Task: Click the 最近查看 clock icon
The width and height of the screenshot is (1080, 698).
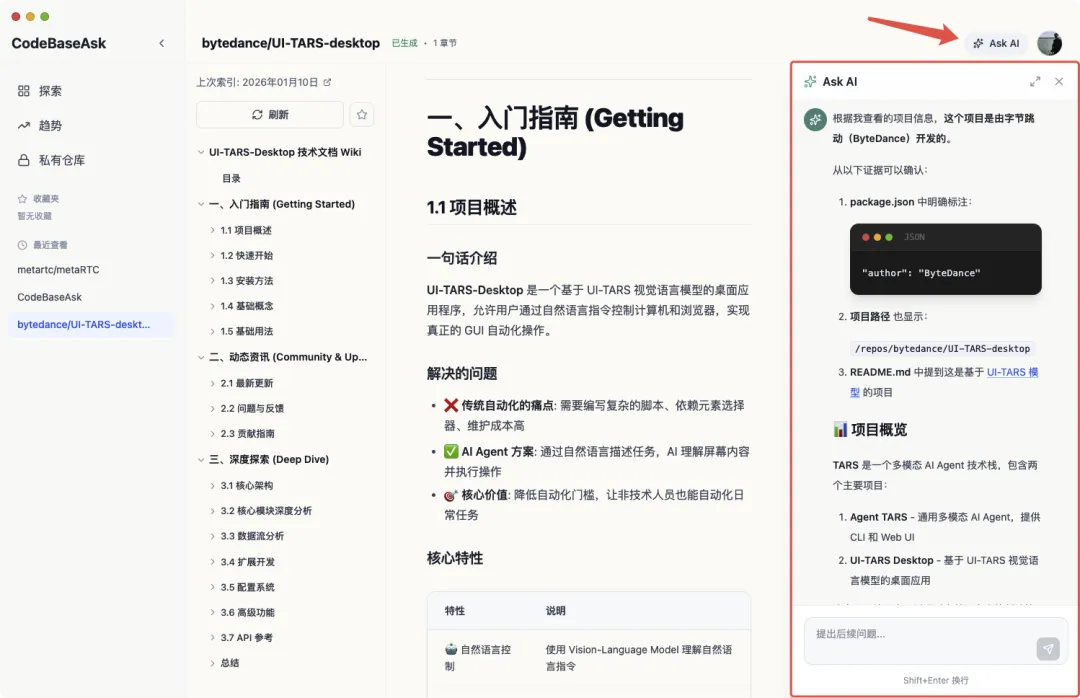Action: (x=22, y=245)
